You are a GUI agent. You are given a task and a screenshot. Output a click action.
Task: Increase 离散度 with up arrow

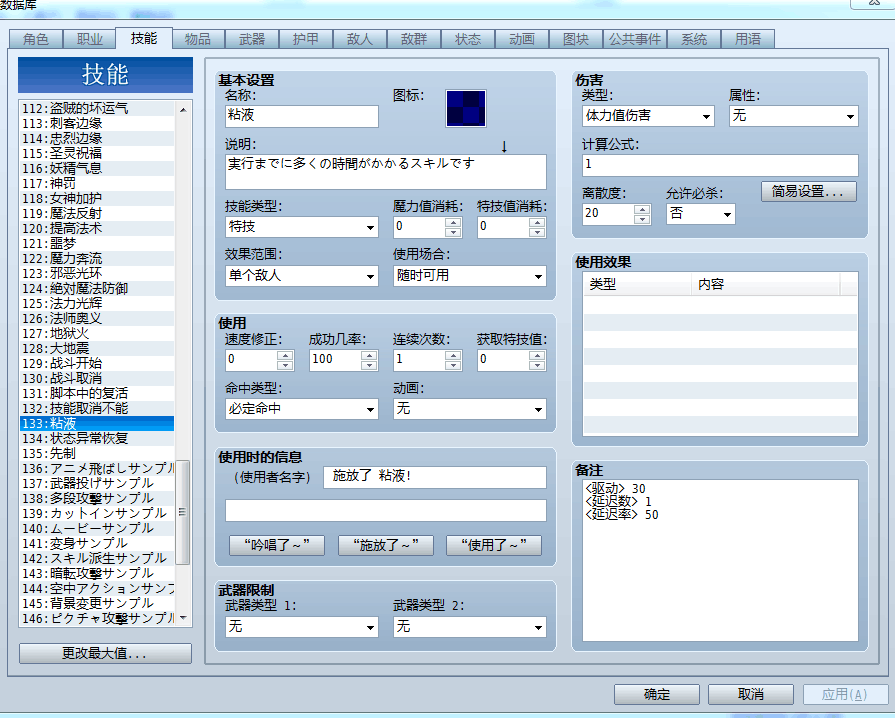(x=642, y=209)
